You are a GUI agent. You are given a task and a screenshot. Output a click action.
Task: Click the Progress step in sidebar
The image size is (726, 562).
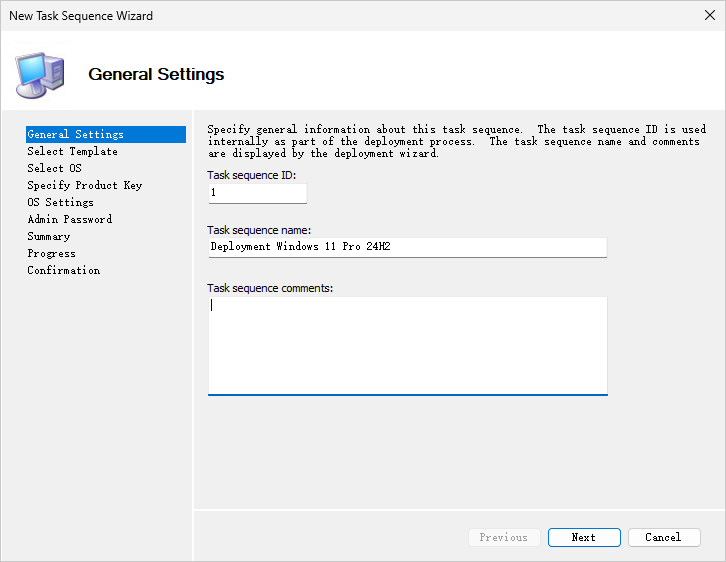tap(52, 253)
